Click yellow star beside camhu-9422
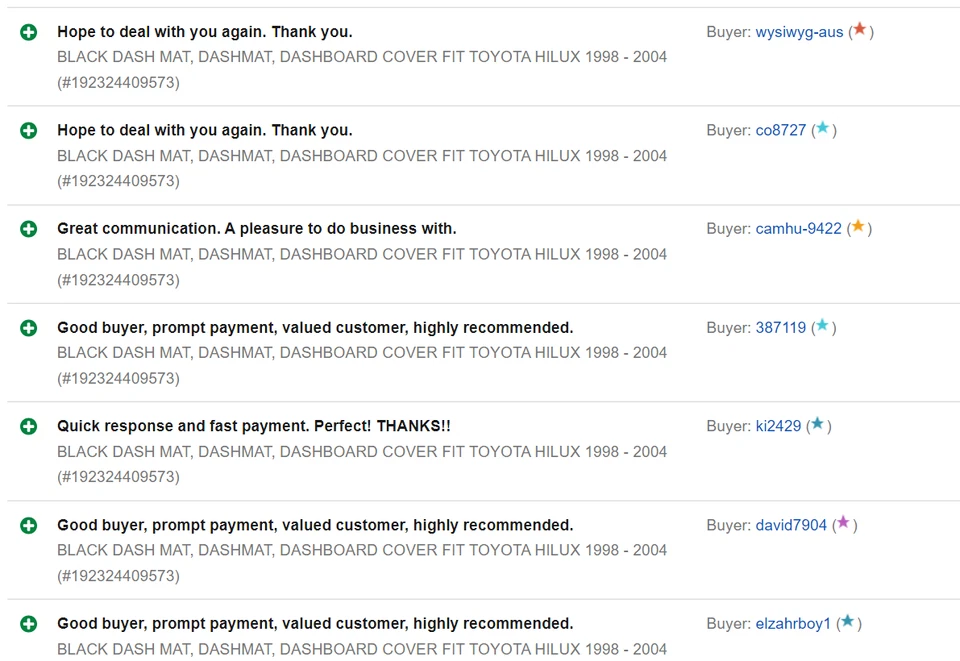 857,227
